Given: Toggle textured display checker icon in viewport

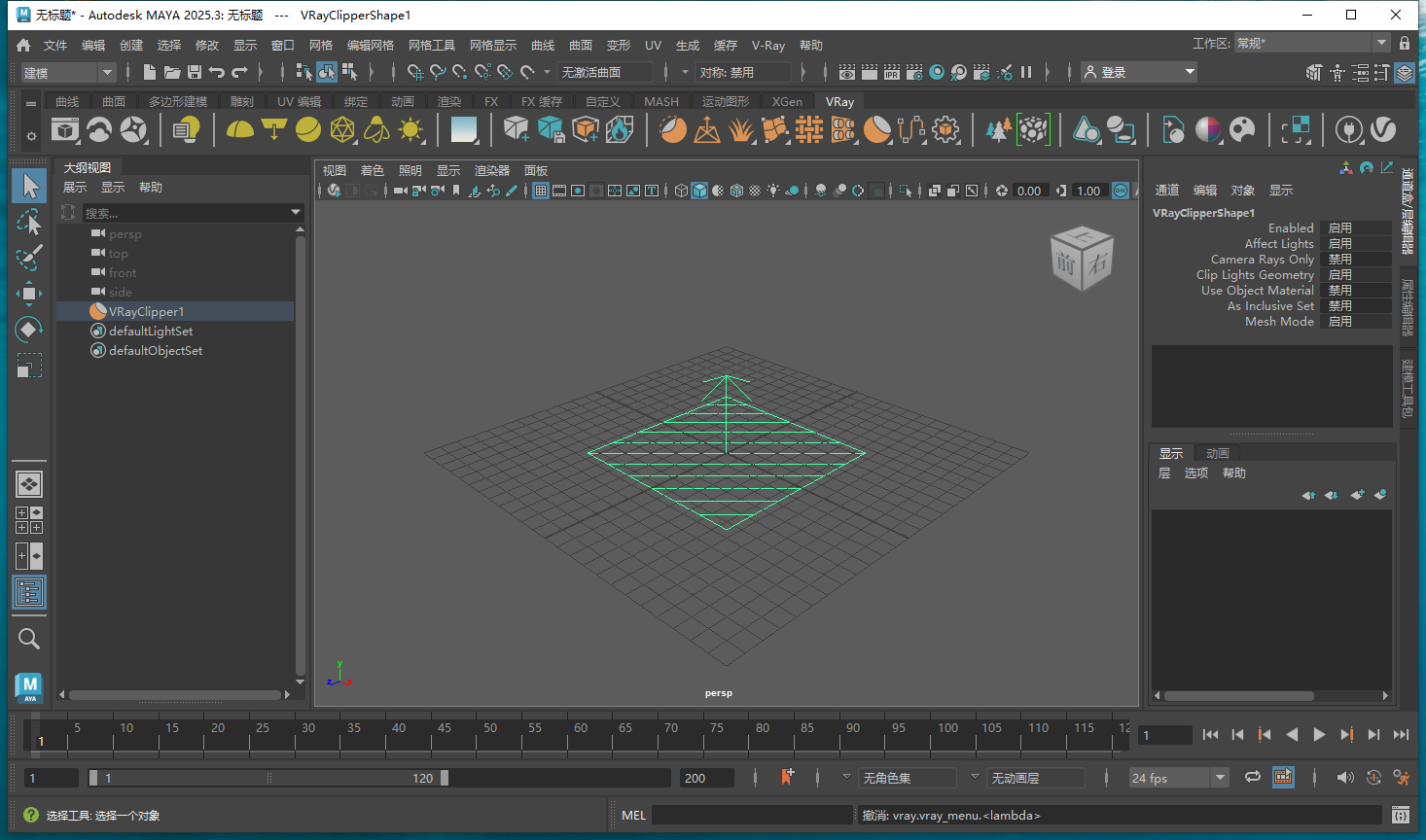Looking at the screenshot, I should tap(755, 191).
